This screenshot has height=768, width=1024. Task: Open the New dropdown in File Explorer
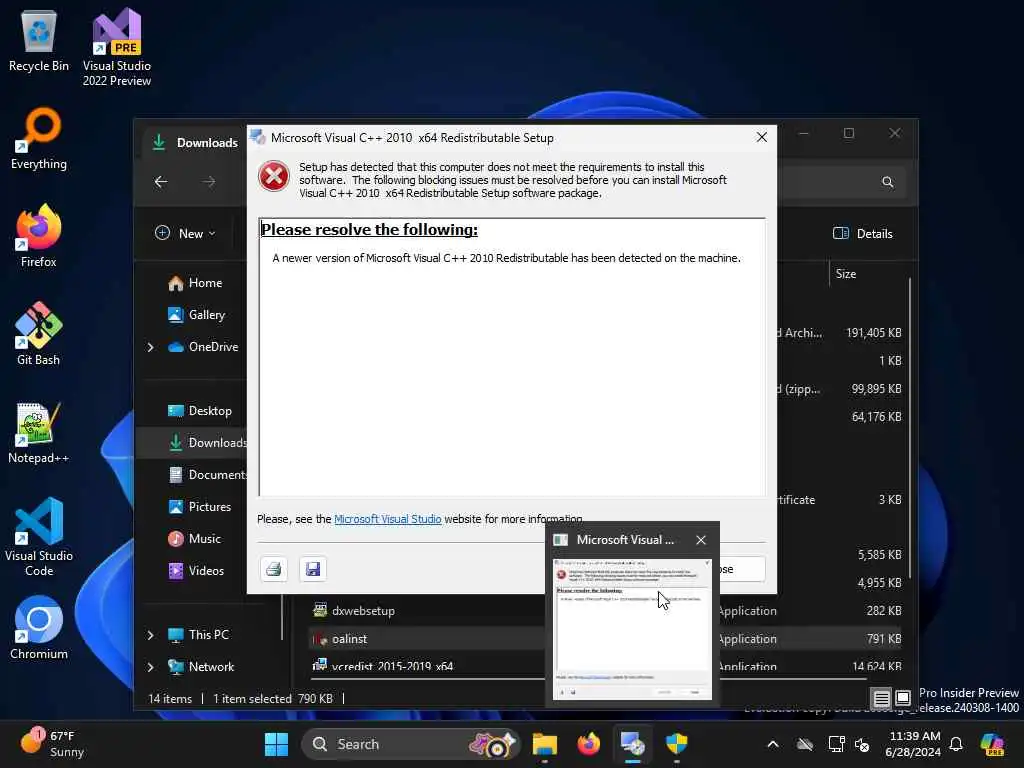(185, 233)
